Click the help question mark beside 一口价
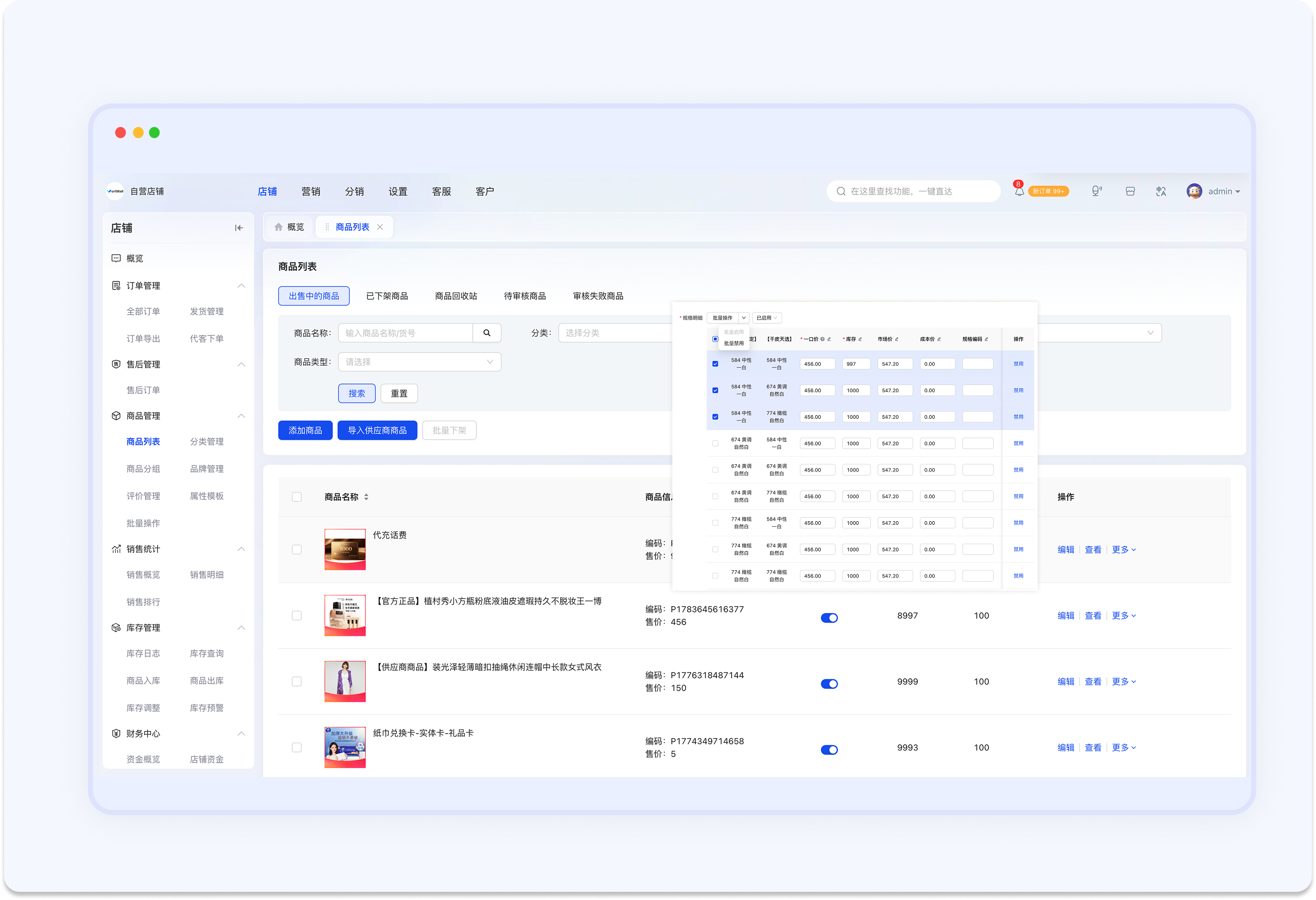This screenshot has height=900, width=1316. (x=823, y=339)
